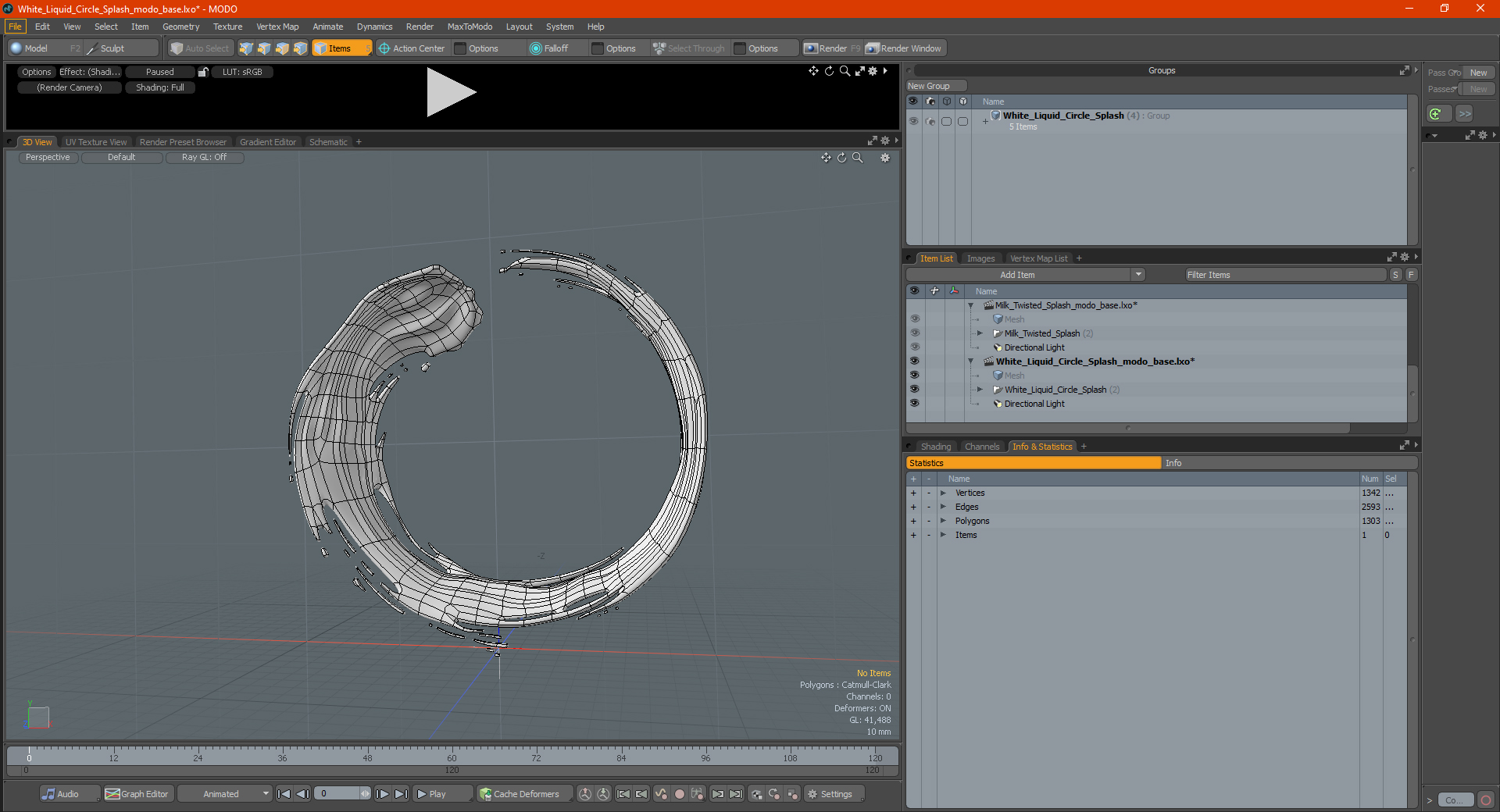Click 3D viewport rotate icon
Viewport: 1500px width, 812px height.
pyautogui.click(x=841, y=158)
